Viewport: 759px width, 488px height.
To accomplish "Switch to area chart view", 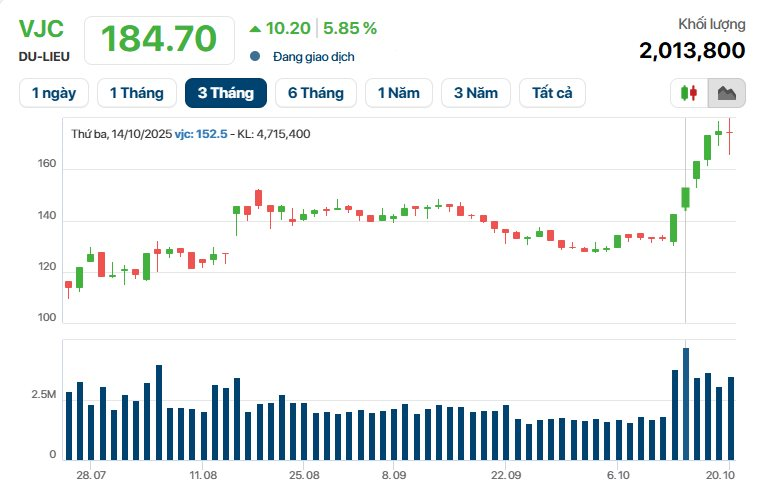I will click(726, 93).
